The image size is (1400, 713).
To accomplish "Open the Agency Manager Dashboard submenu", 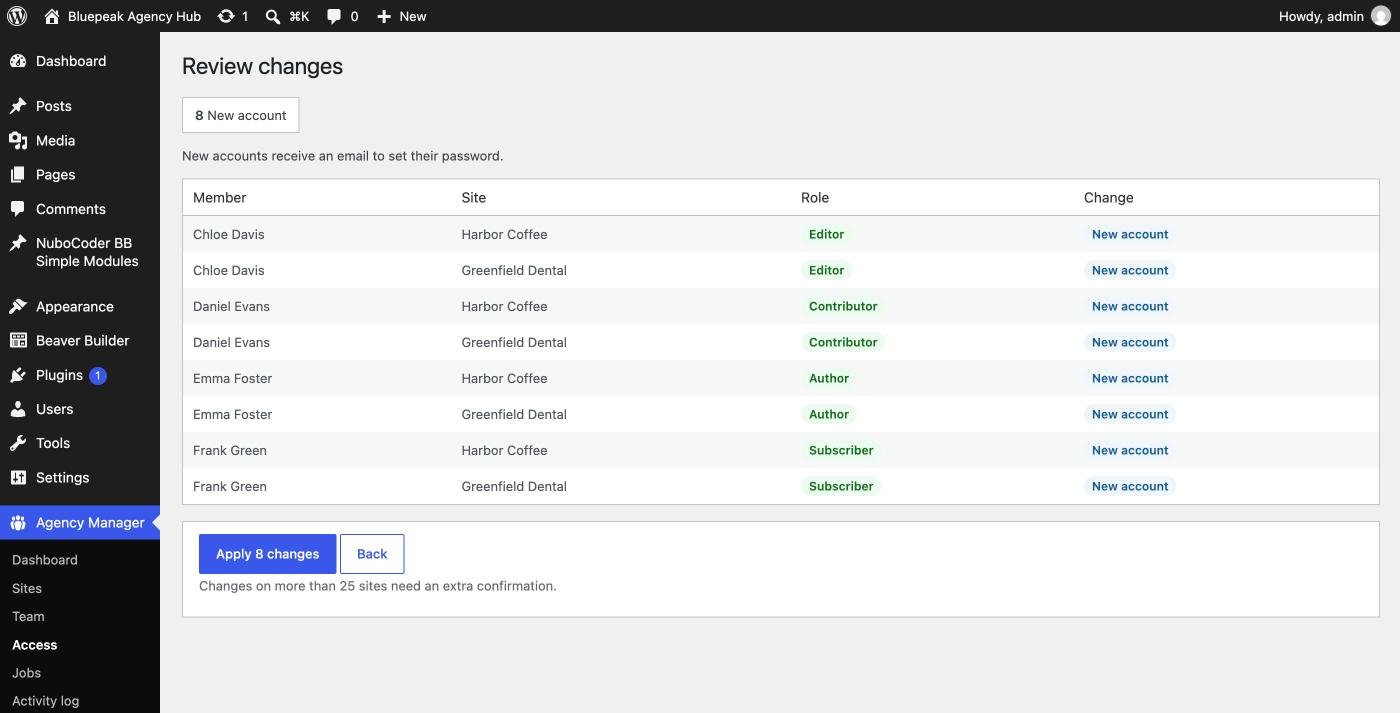I will [x=45, y=560].
